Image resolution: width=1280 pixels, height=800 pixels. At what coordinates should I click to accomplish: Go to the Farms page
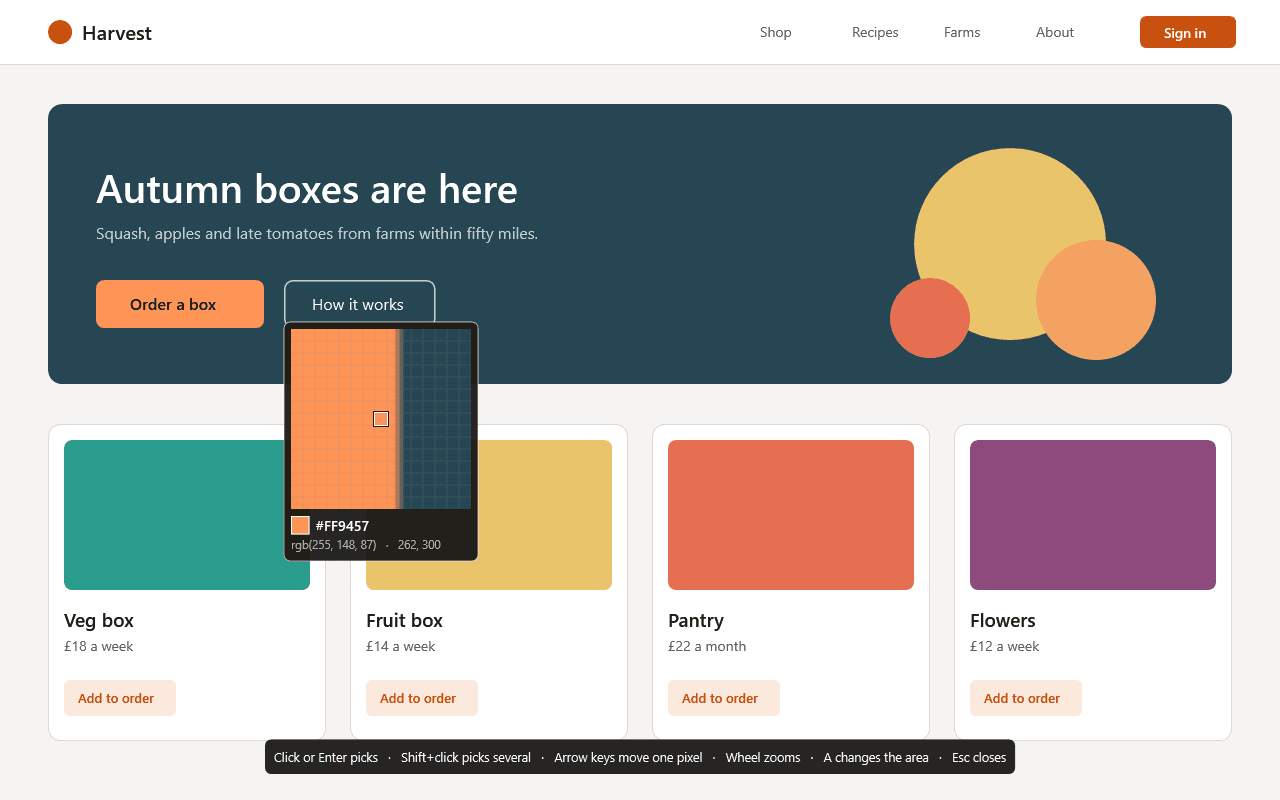[x=962, y=32]
